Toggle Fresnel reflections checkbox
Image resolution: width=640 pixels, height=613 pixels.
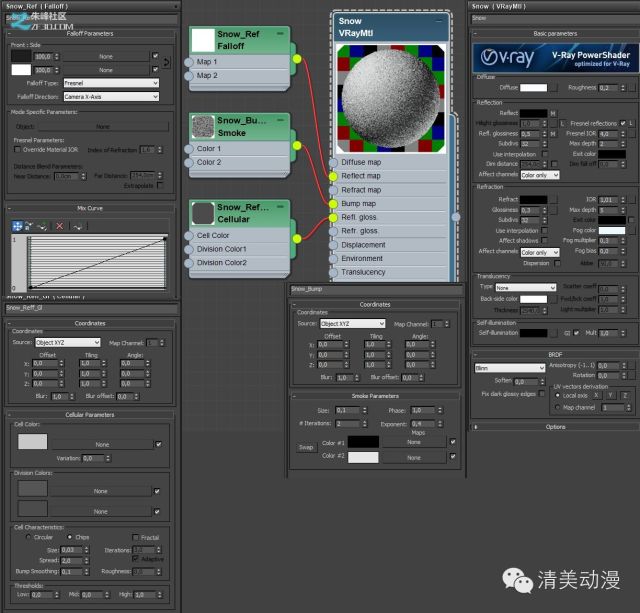click(x=623, y=123)
